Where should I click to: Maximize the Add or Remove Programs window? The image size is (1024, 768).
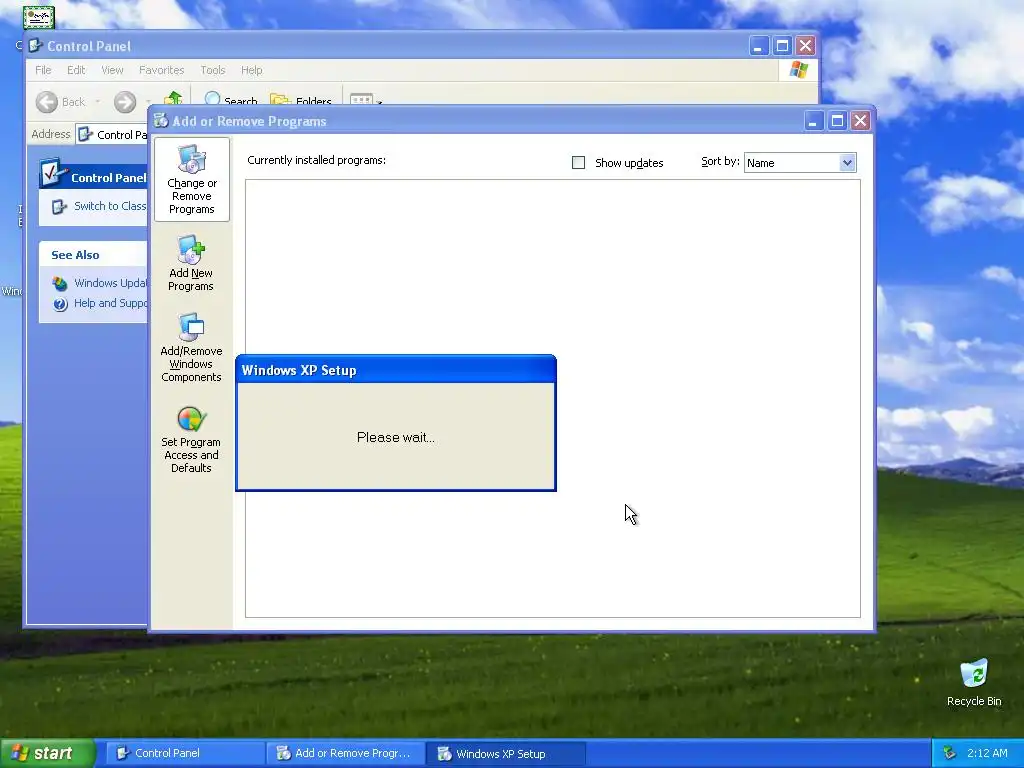pyautogui.click(x=837, y=121)
